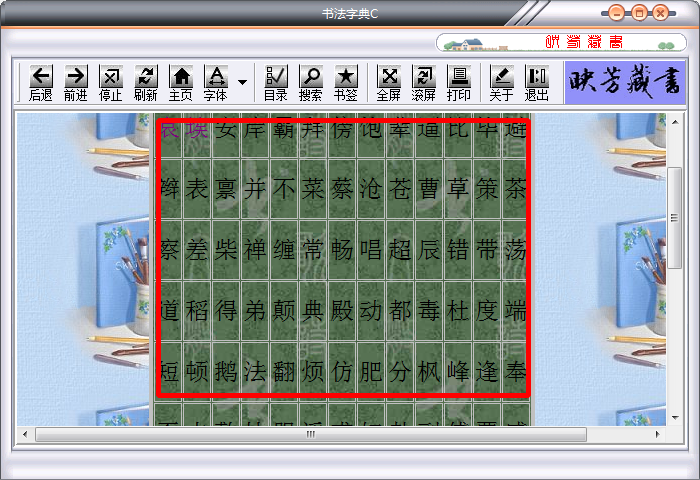Click the 字体 font icon
Image resolution: width=700 pixels, height=480 pixels.
216,83
